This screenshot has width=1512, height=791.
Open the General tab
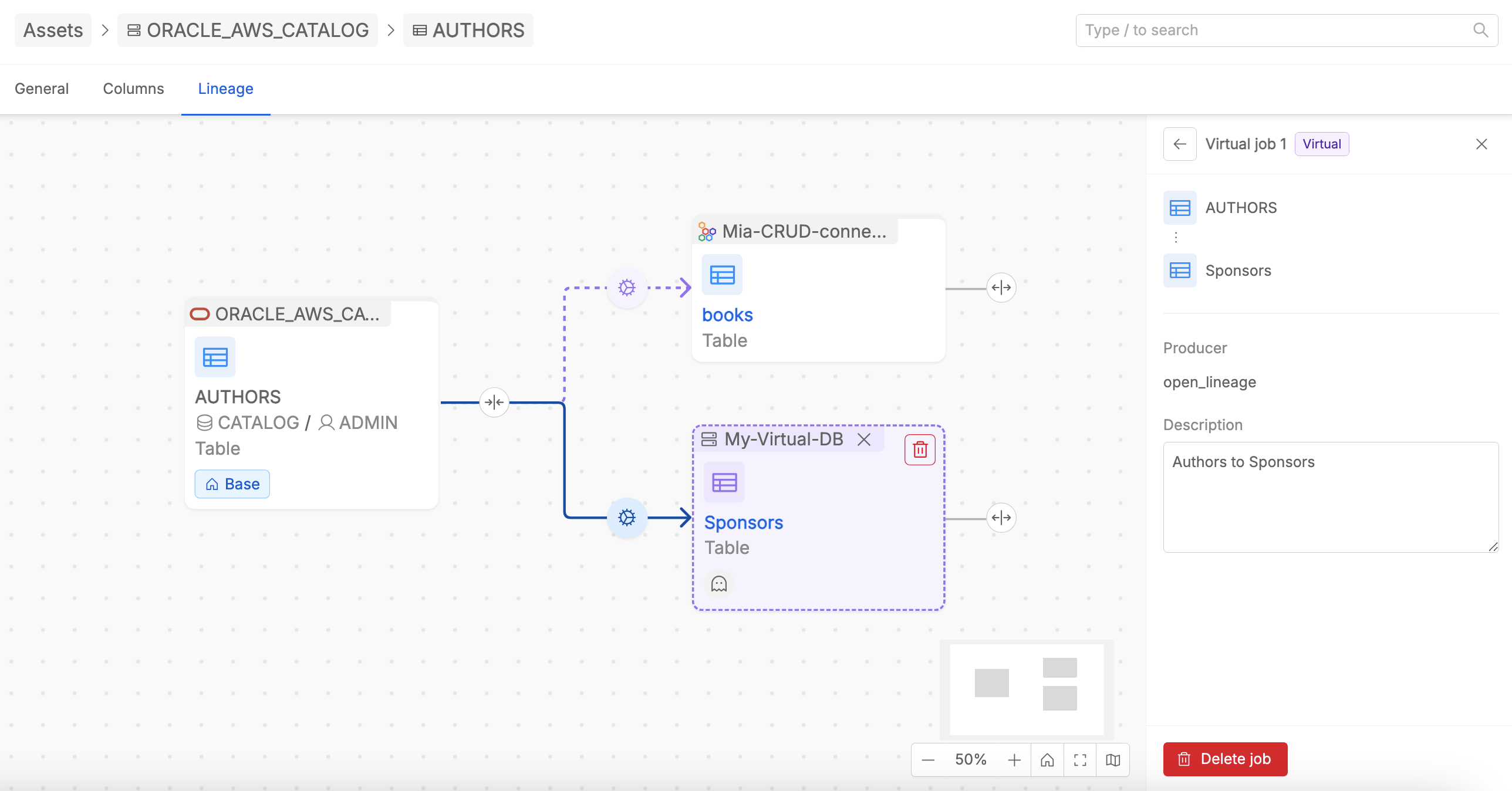tap(42, 89)
